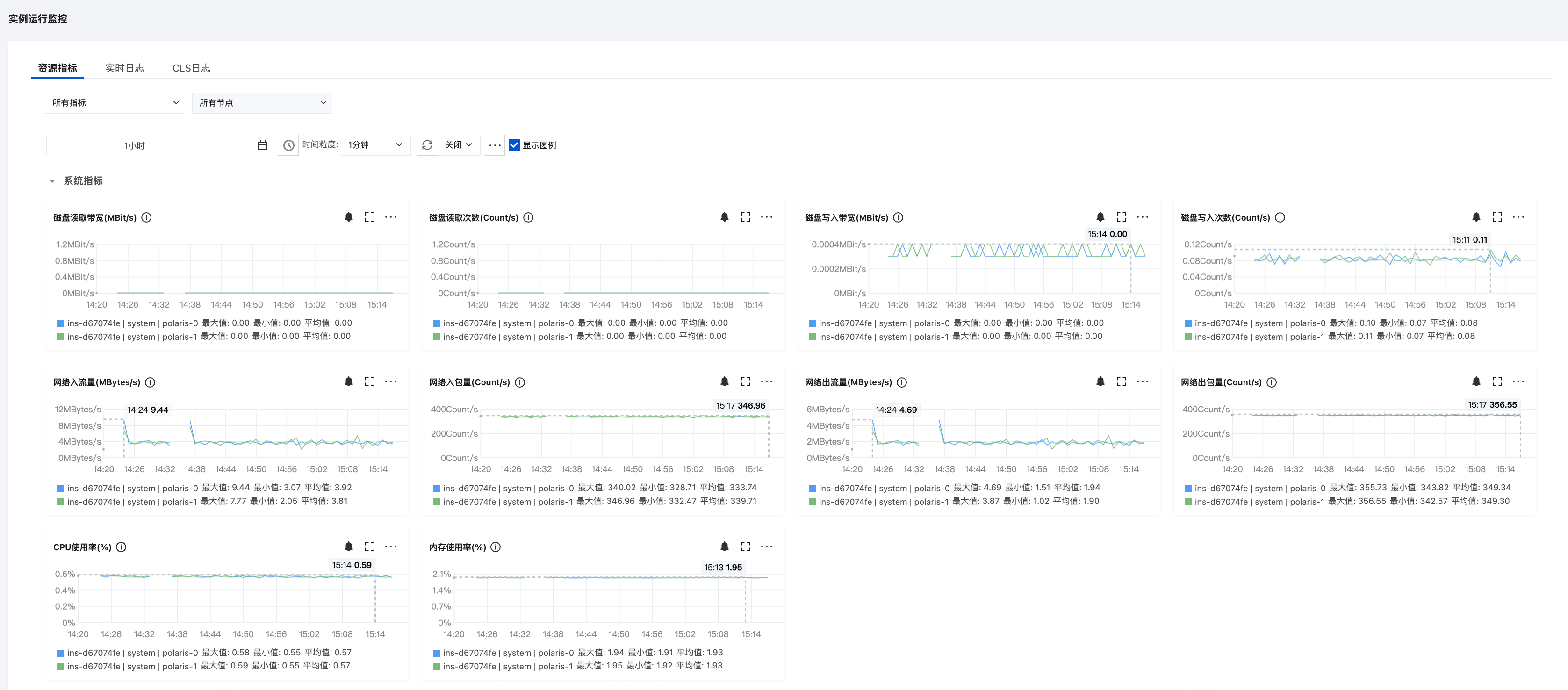The height and width of the screenshot is (690, 1568).
Task: Click alarm bell on 磁盘读取带宽 chart
Action: point(349,217)
